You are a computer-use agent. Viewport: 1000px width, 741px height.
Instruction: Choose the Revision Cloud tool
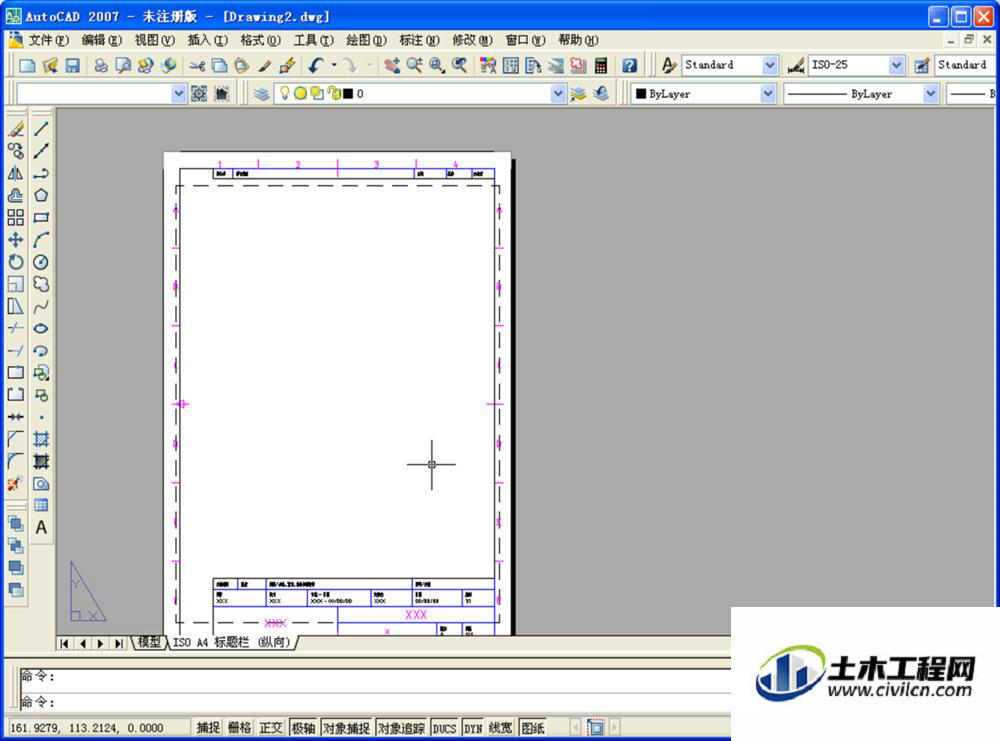(41, 284)
